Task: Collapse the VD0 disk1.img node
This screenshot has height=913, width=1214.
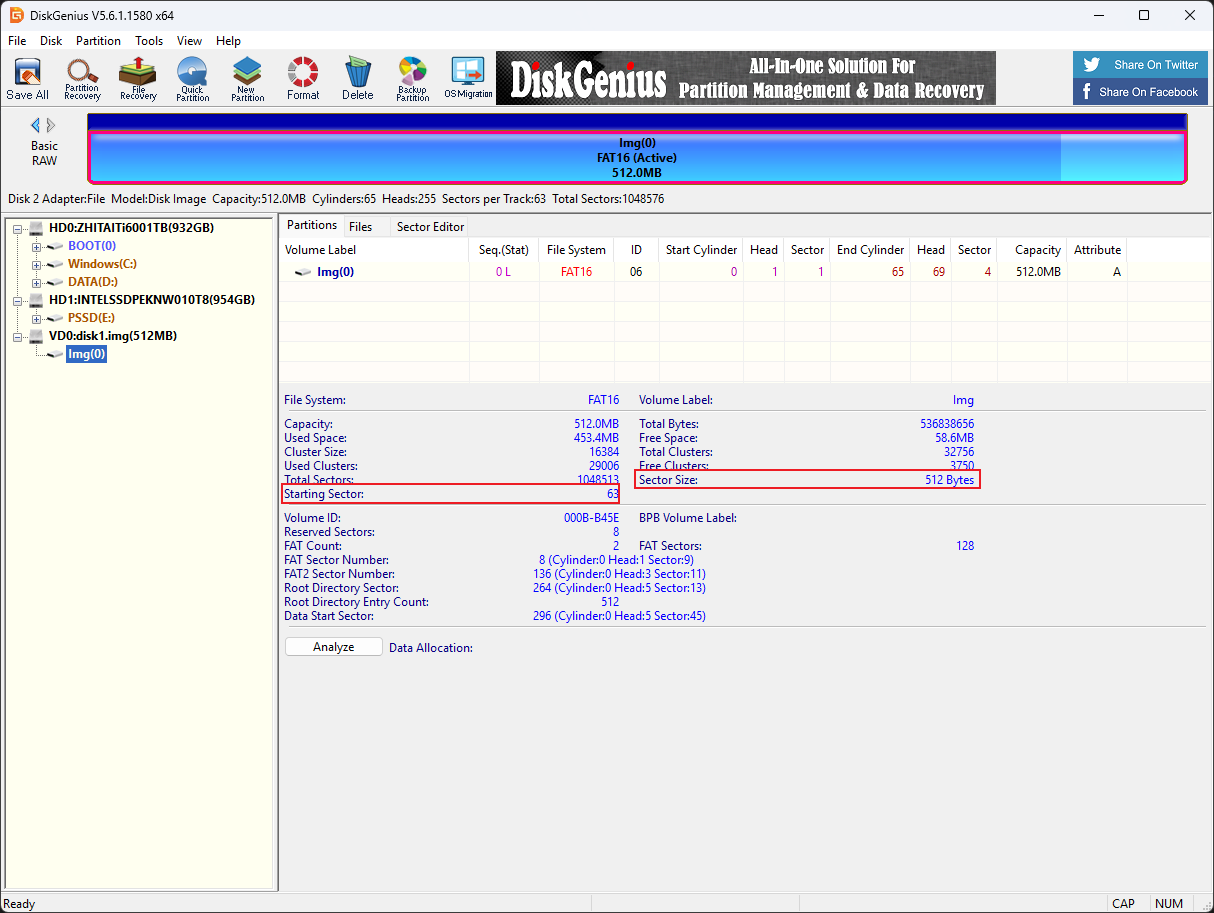Action: (x=18, y=336)
